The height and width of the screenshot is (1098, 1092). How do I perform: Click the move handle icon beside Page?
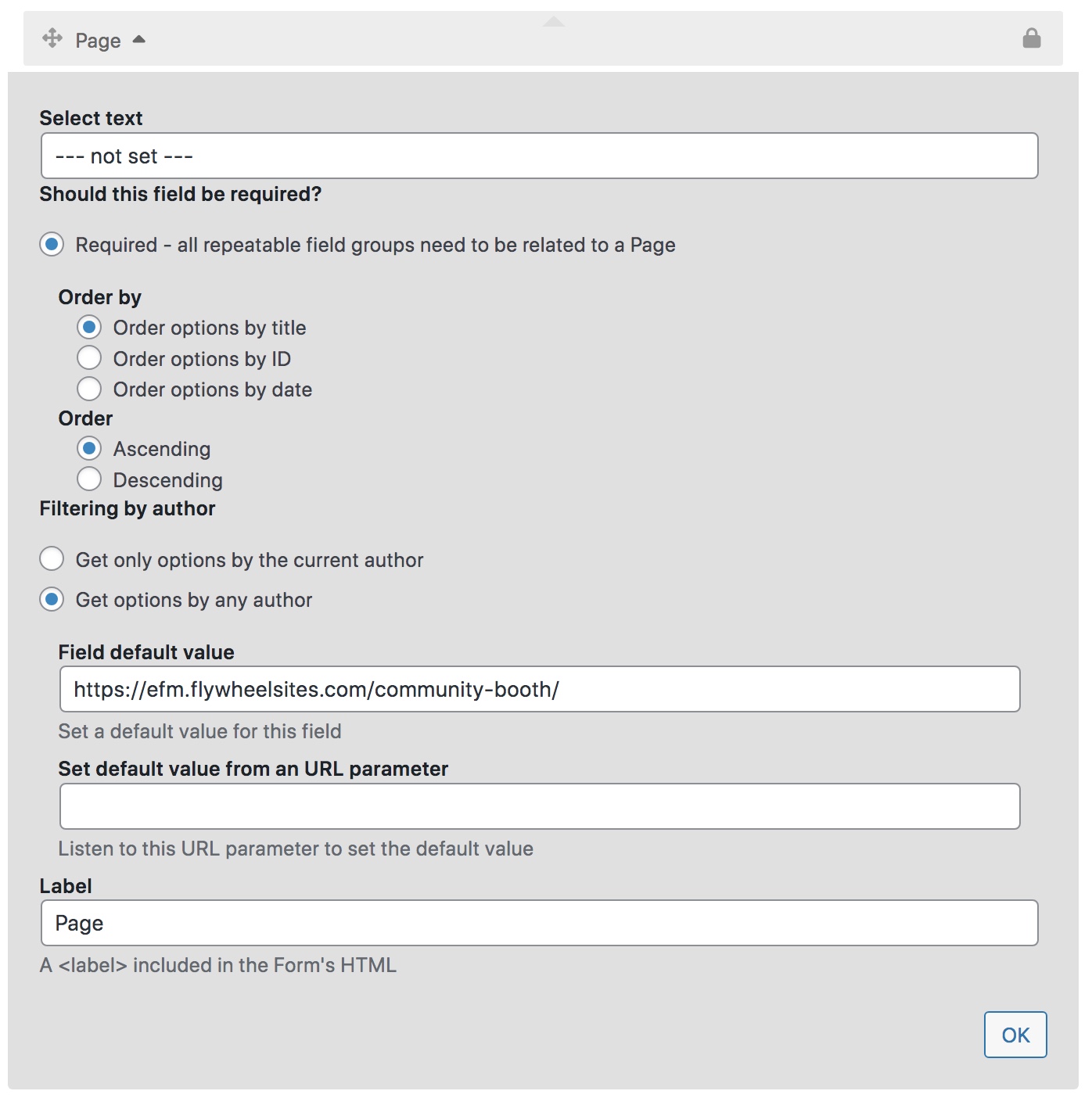tap(52, 38)
